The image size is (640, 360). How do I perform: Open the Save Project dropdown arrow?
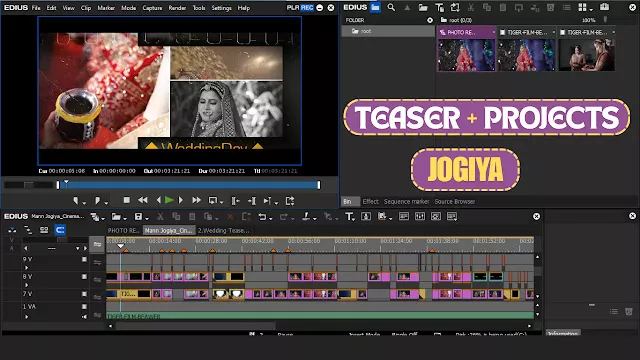(147, 218)
